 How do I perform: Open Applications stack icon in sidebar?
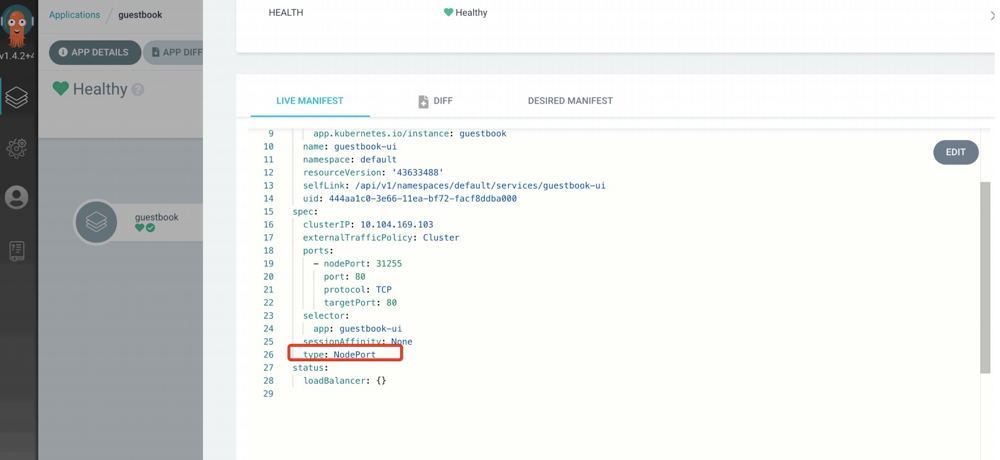tap(17, 97)
